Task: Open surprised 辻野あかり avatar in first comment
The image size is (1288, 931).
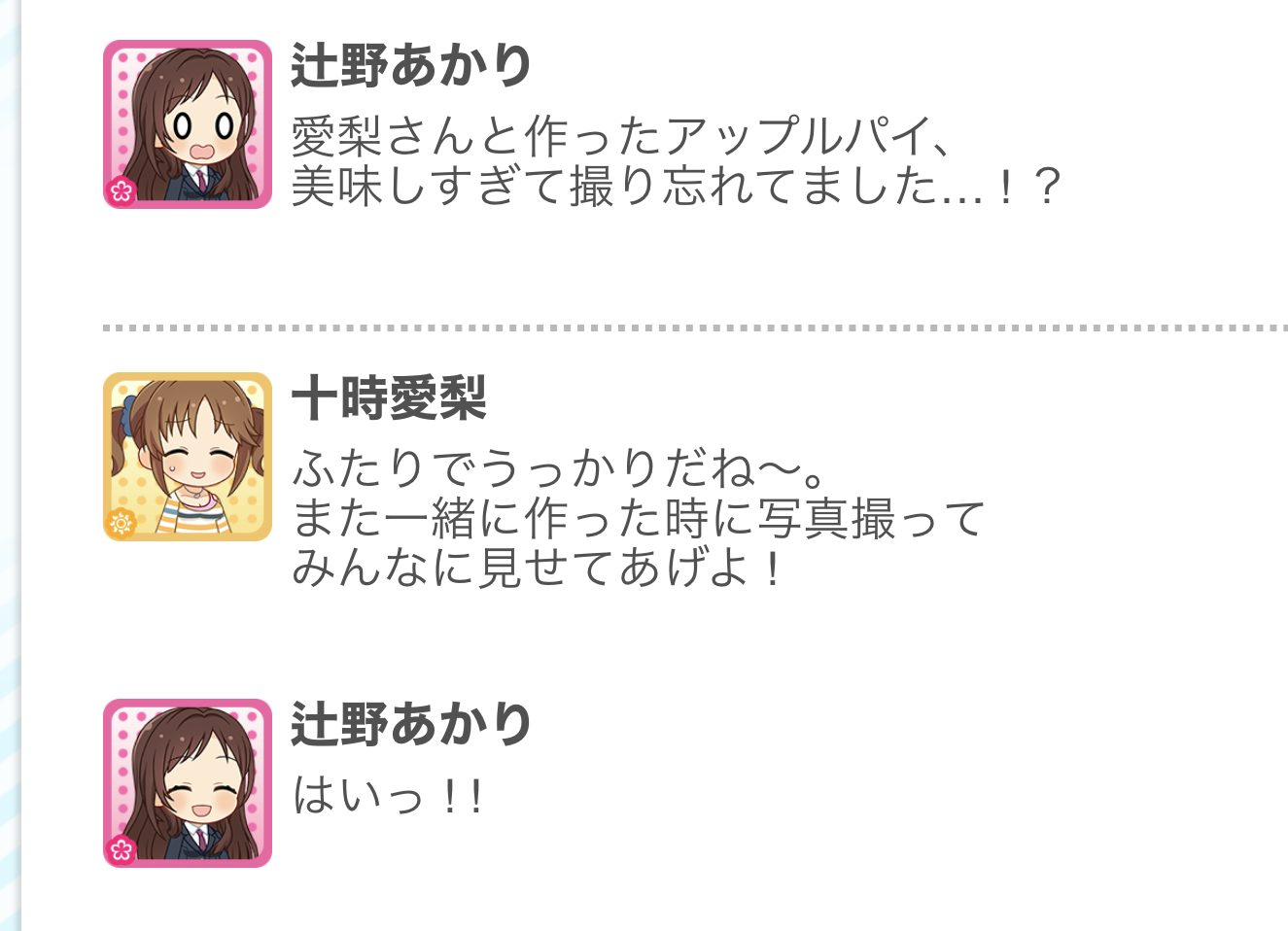Action: coord(188,124)
